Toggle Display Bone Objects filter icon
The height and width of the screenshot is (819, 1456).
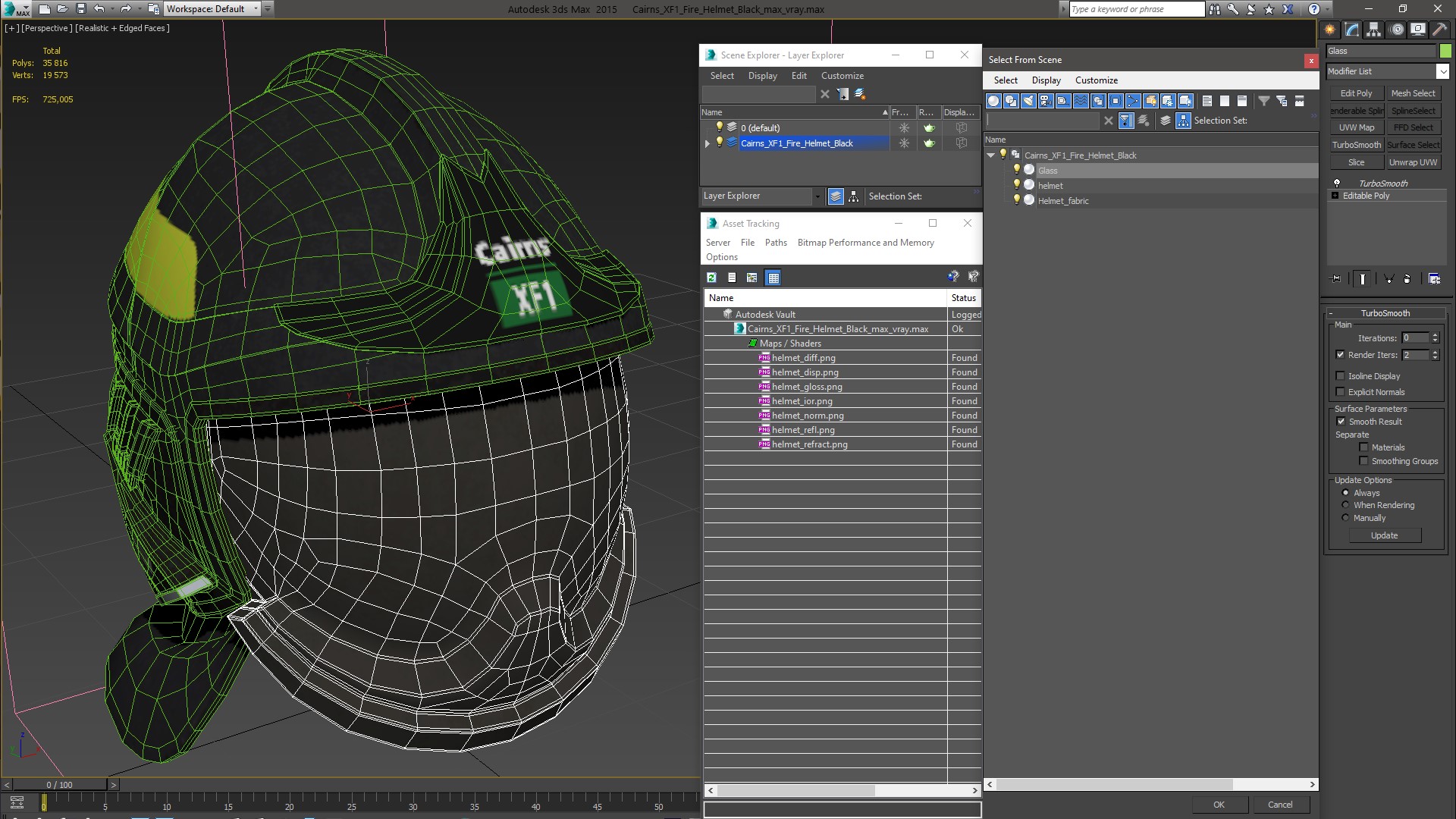1133,101
